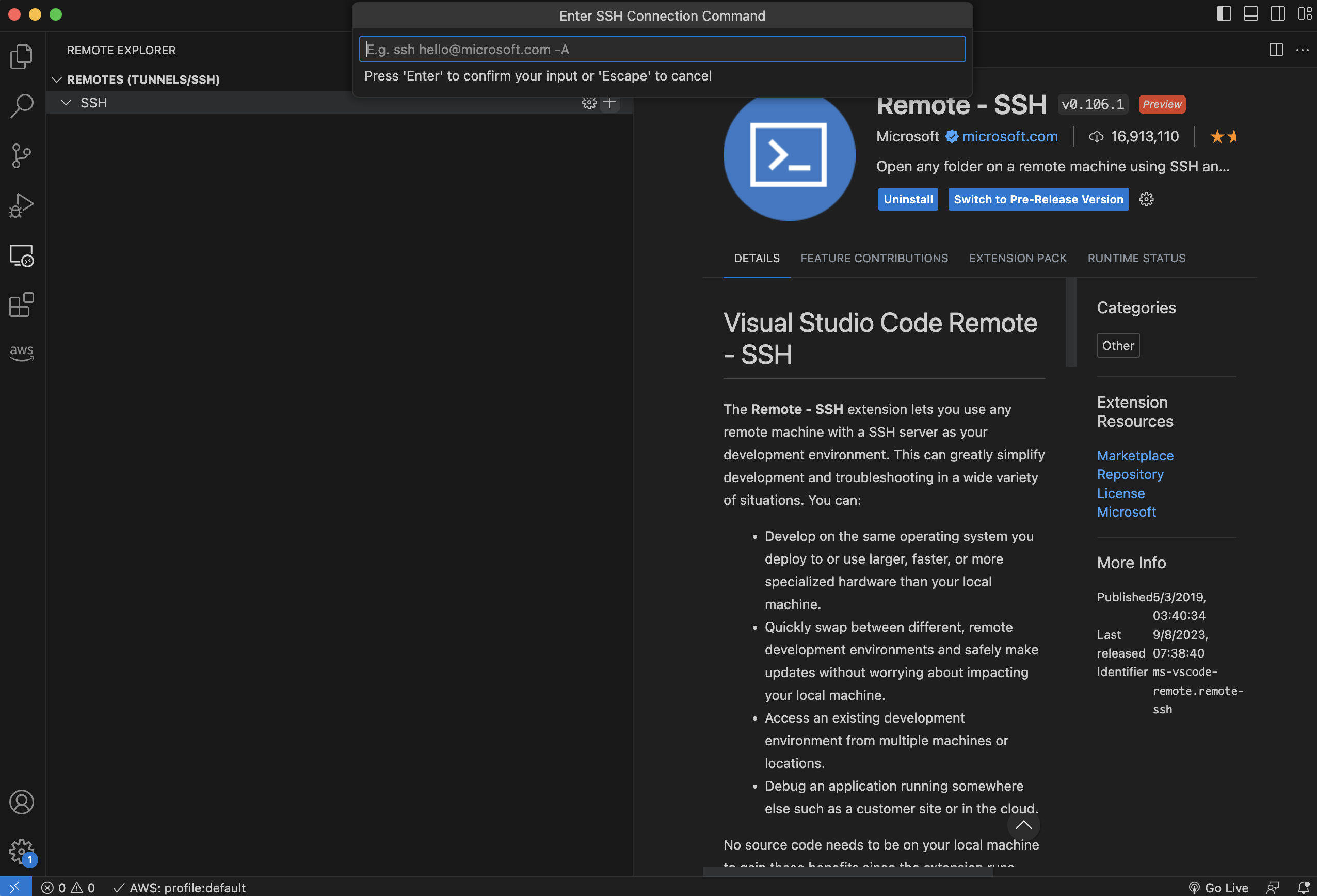Click the star rating of the extension
Image resolution: width=1317 pixels, height=896 pixels.
coord(1223,137)
